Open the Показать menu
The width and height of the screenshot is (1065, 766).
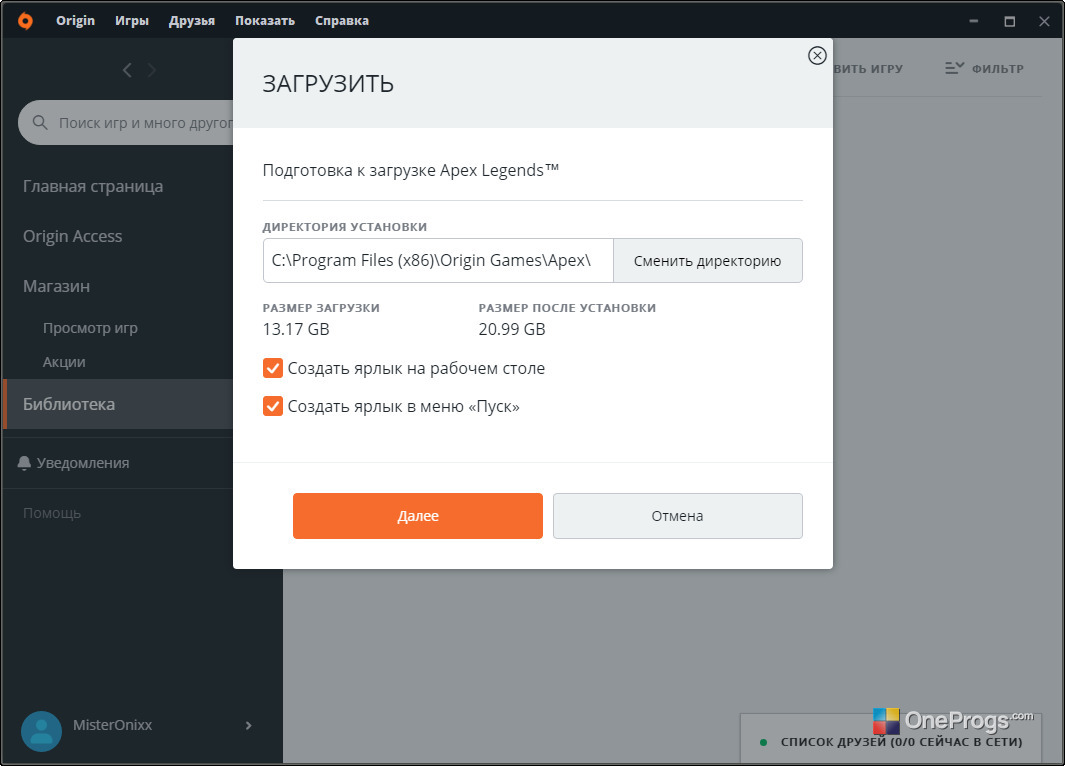click(x=265, y=21)
